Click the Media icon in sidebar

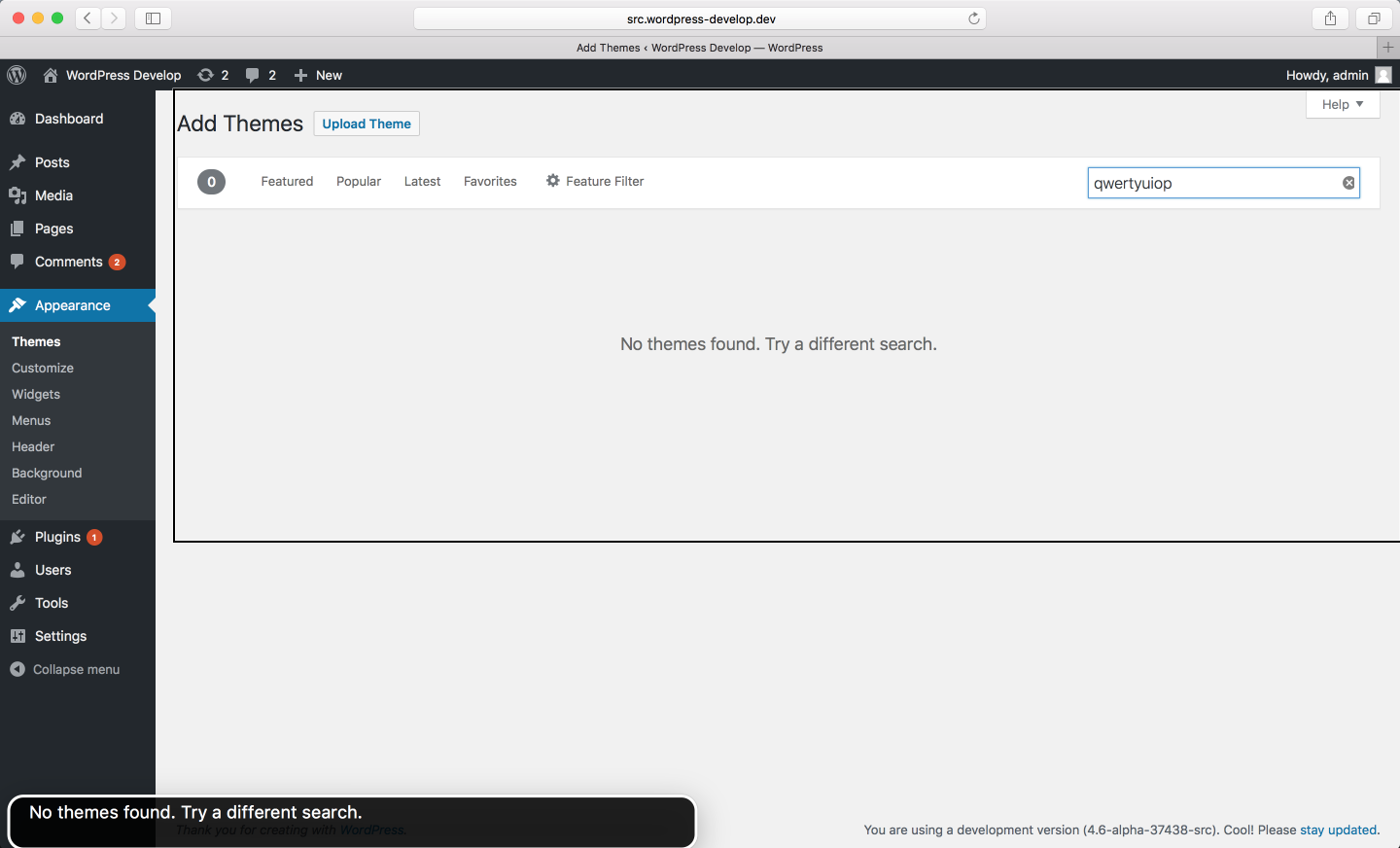click(x=17, y=195)
